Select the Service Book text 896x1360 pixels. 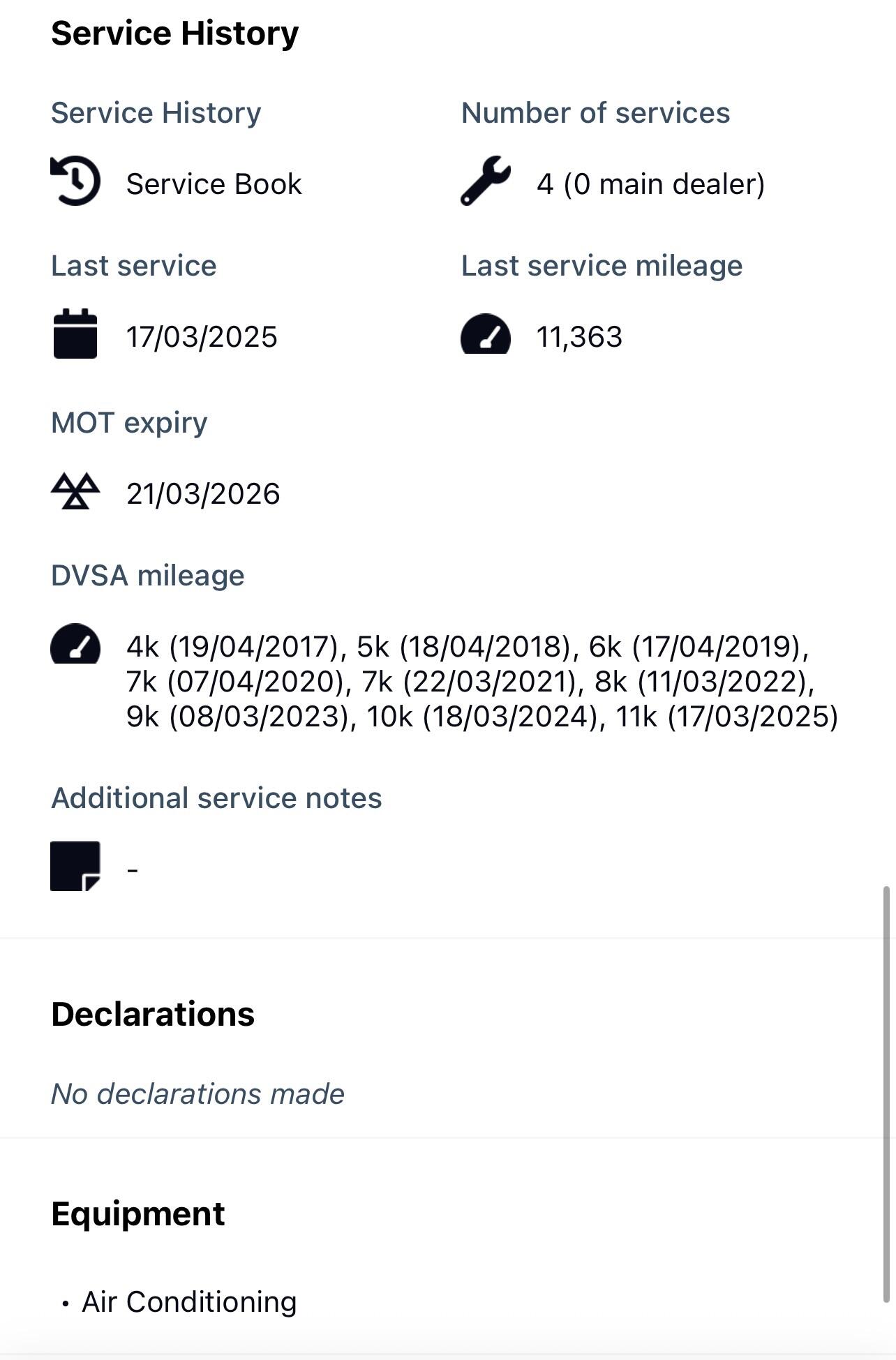(213, 184)
